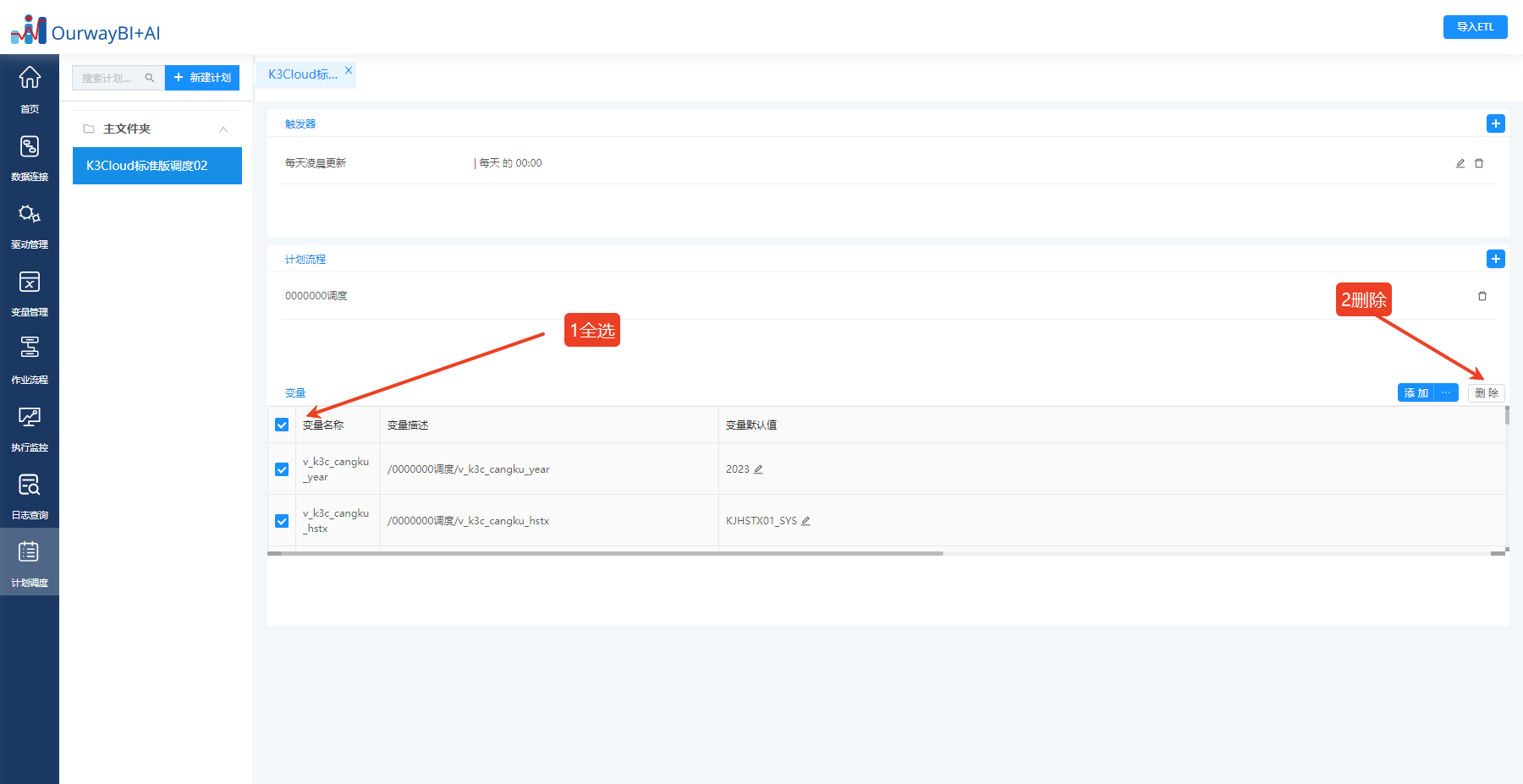Click the 添加 variable button
The height and width of the screenshot is (784, 1523).
tap(1416, 392)
